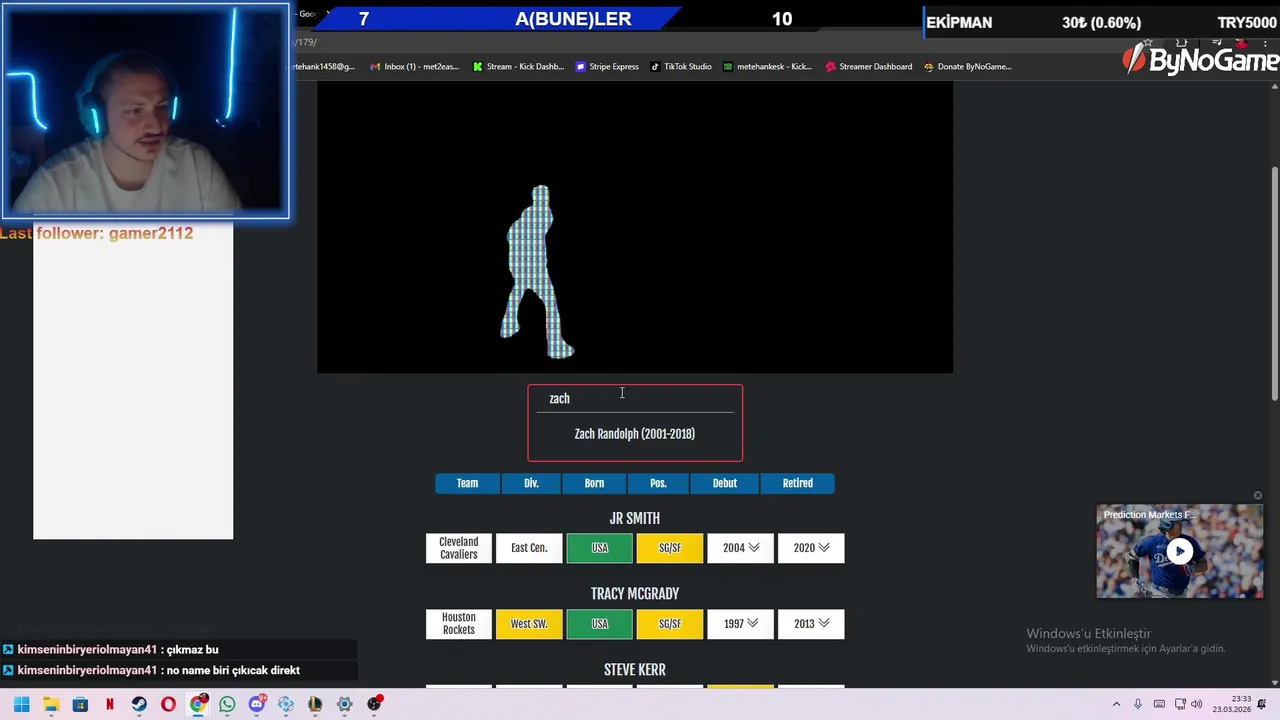Open network status tray icon
The width and height of the screenshot is (1280, 720).
pyautogui.click(x=1180, y=704)
